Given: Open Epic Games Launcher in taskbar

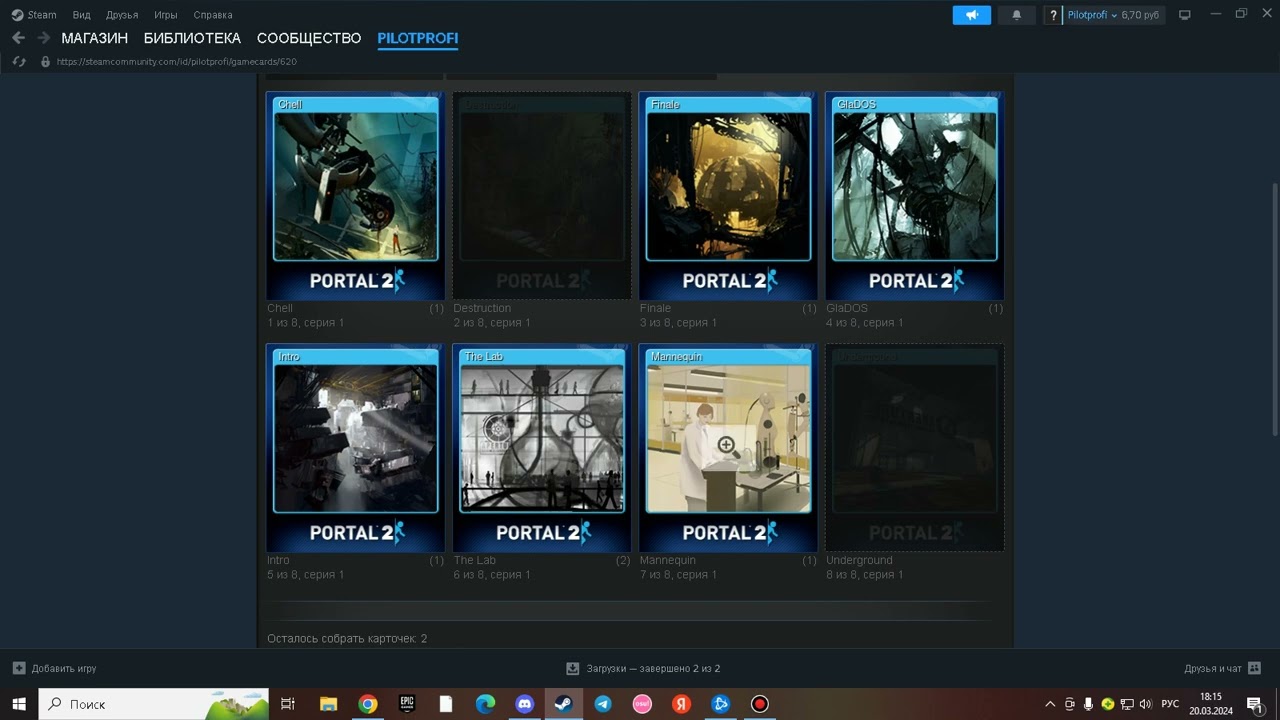Looking at the screenshot, I should click(x=407, y=704).
